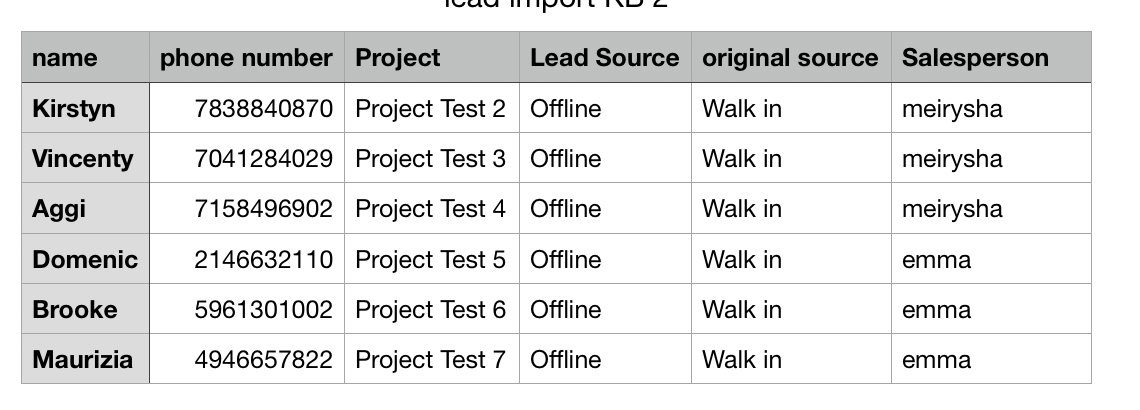Click the 'Project Test 3' cell
1140x410 pixels.
431,158
